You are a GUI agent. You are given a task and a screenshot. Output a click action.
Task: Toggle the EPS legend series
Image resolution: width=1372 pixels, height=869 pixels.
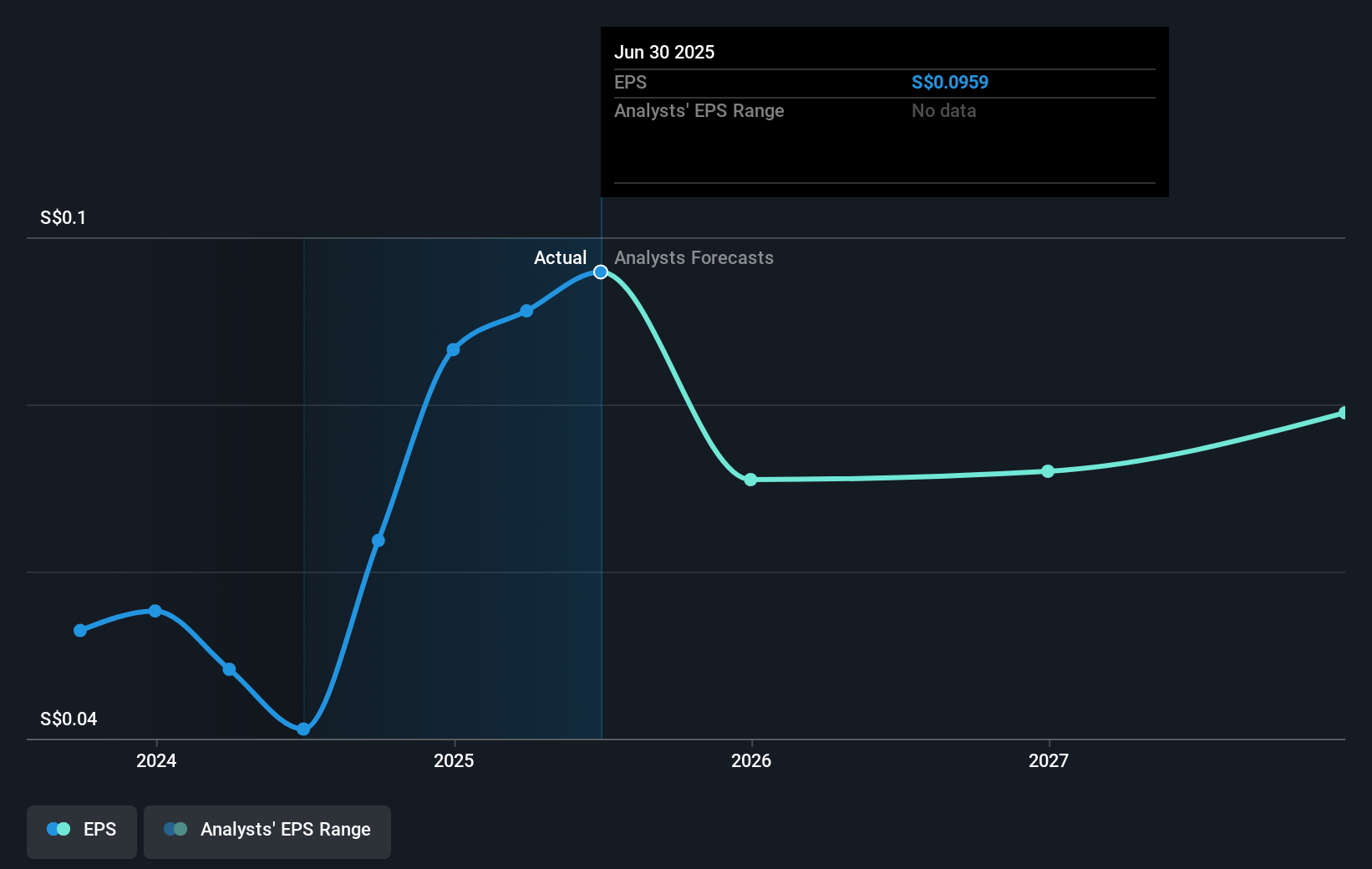pos(82,831)
